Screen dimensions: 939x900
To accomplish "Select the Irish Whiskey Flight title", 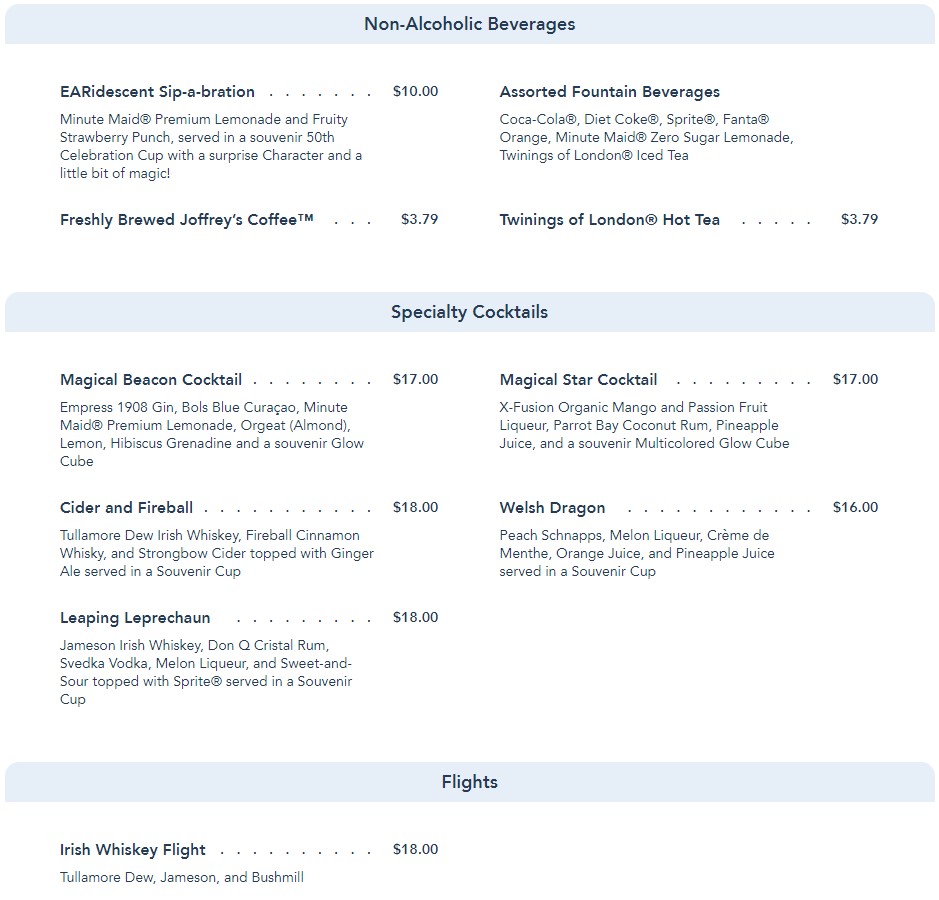I will point(132,850).
